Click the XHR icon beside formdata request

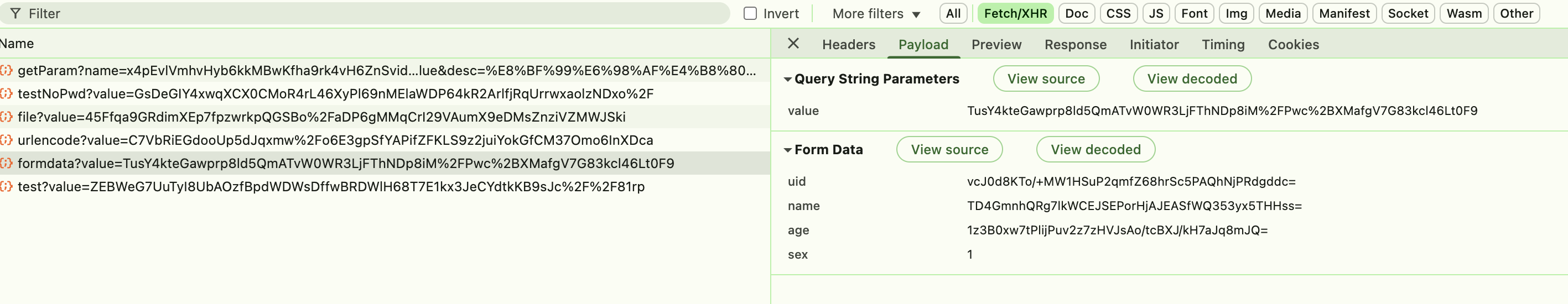coord(7,163)
